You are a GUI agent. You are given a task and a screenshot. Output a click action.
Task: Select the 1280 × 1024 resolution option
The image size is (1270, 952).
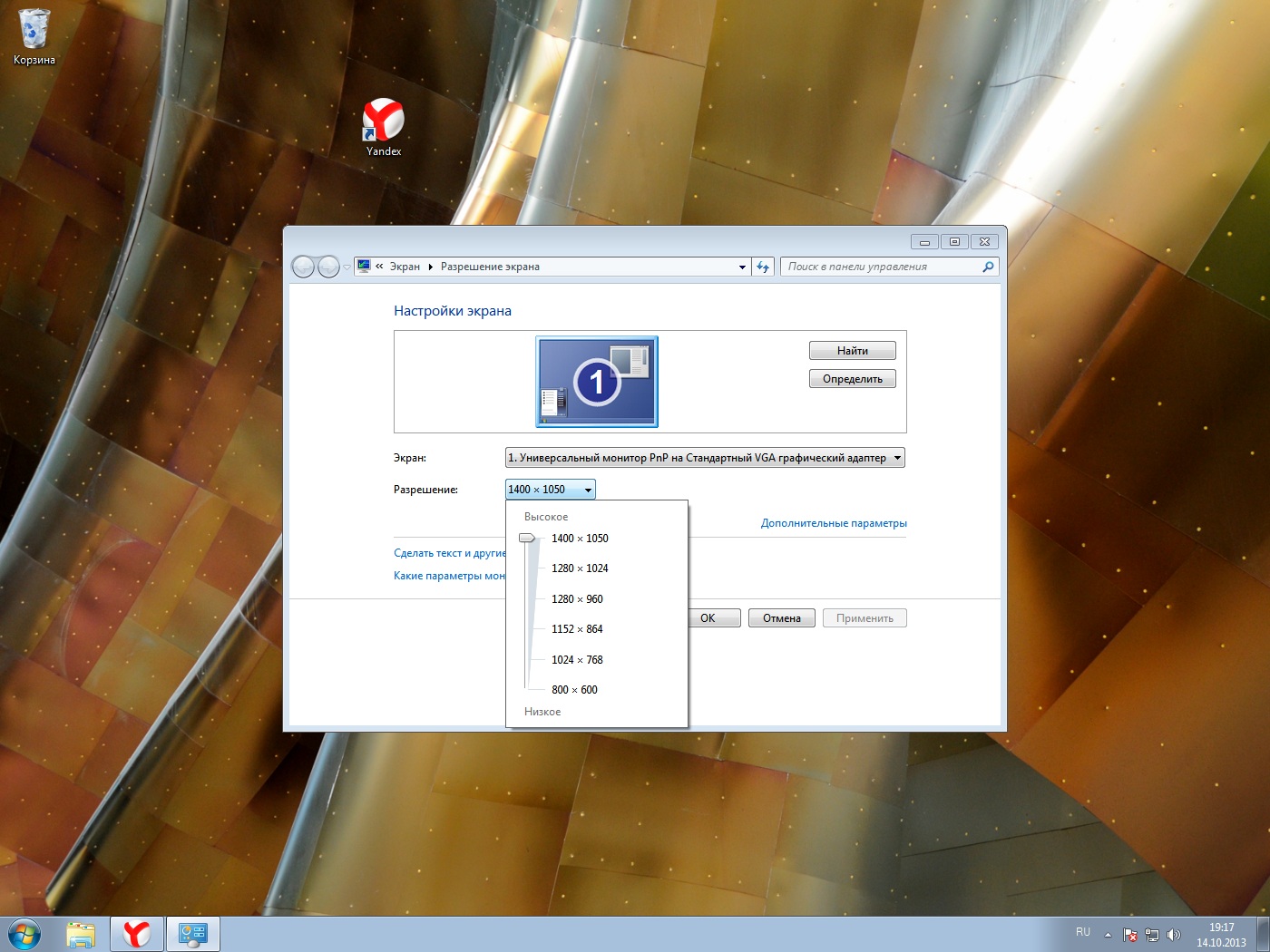[580, 568]
